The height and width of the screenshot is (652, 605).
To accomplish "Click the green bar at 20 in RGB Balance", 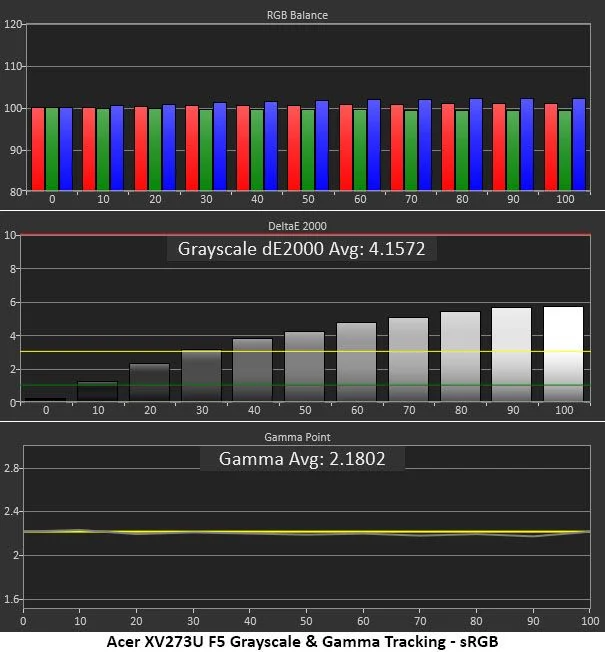I will [x=155, y=149].
